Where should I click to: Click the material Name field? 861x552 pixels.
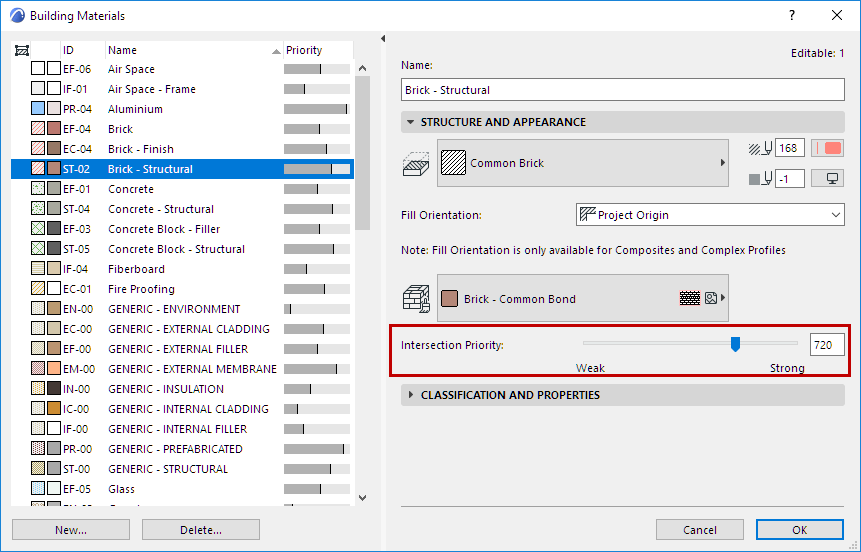[x=623, y=90]
